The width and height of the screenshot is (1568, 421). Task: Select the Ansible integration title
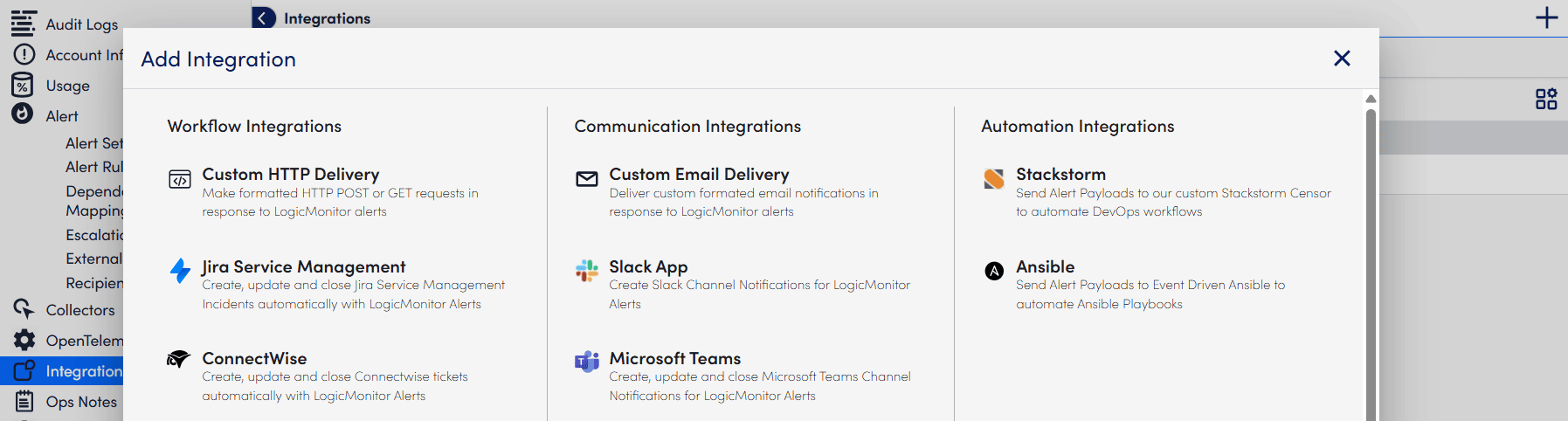click(x=1045, y=266)
